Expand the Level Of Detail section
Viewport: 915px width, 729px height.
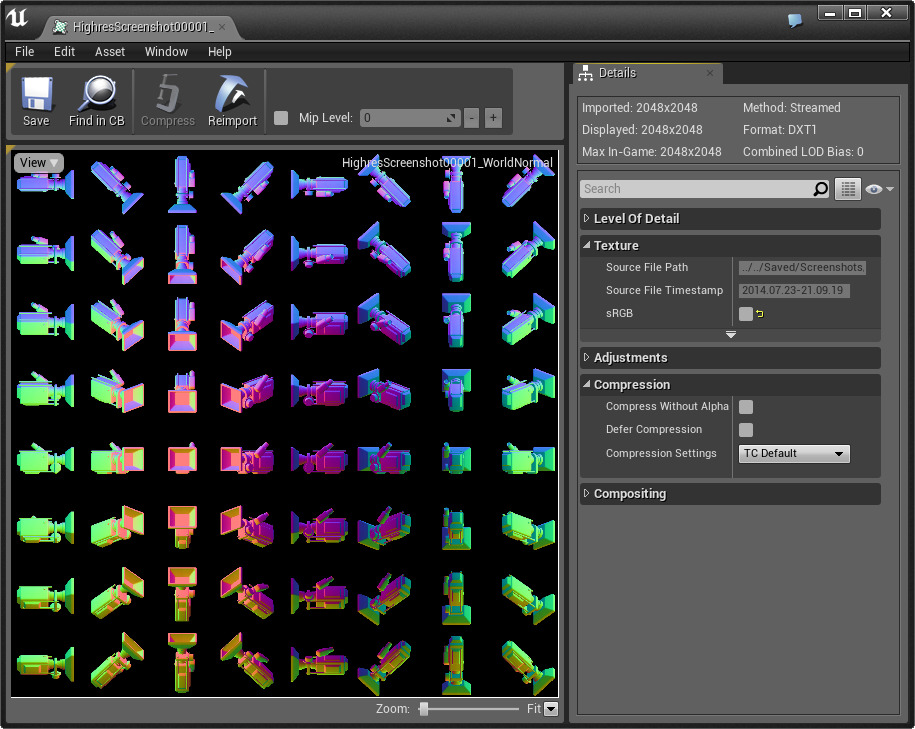pyautogui.click(x=636, y=219)
